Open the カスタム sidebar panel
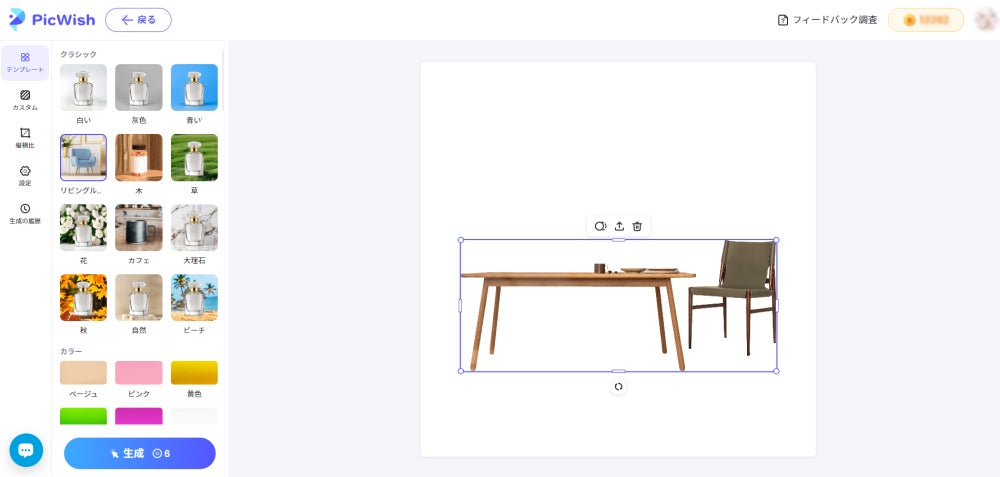This screenshot has width=1000, height=477. click(25, 101)
